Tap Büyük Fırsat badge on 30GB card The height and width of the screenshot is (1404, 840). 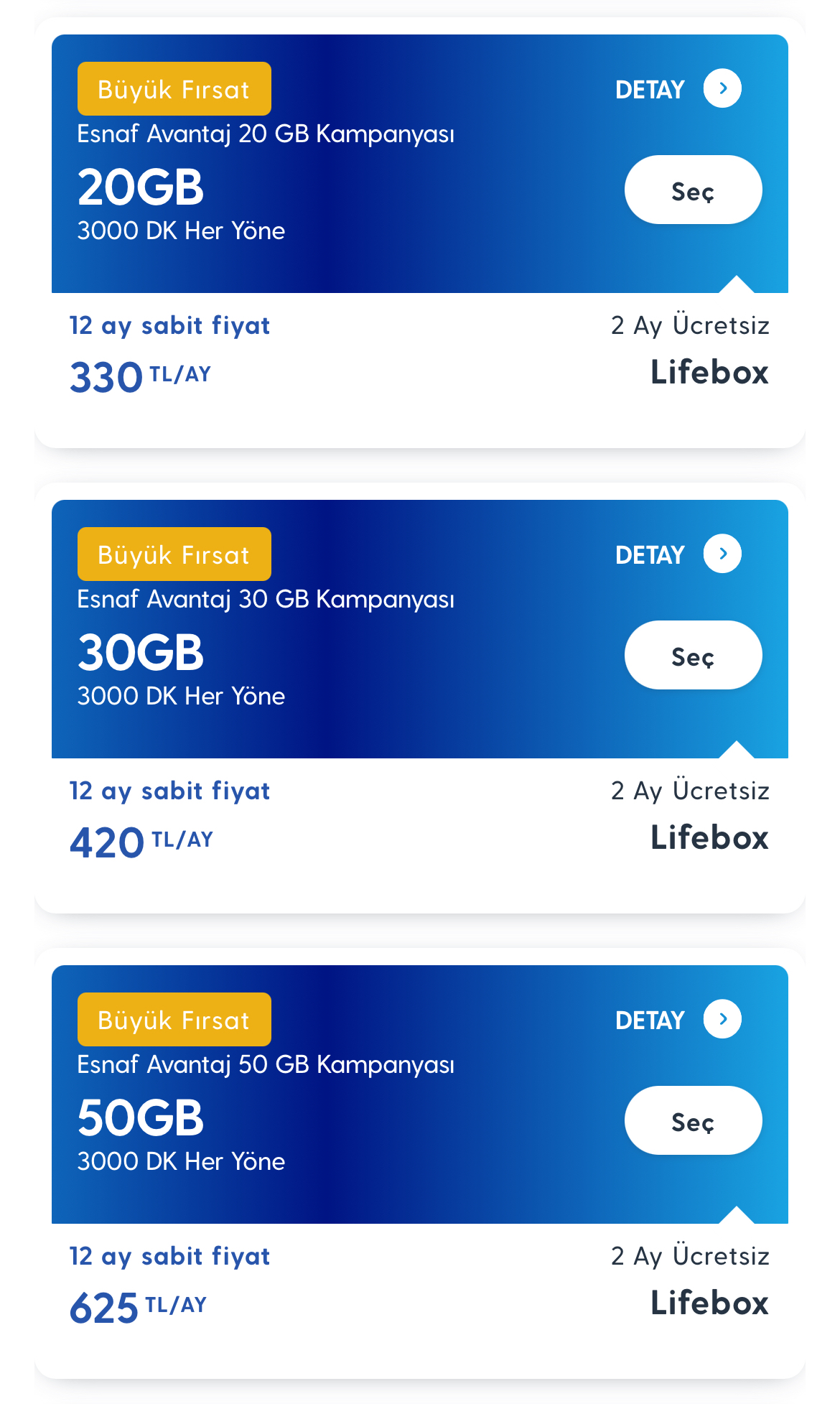[x=174, y=554]
